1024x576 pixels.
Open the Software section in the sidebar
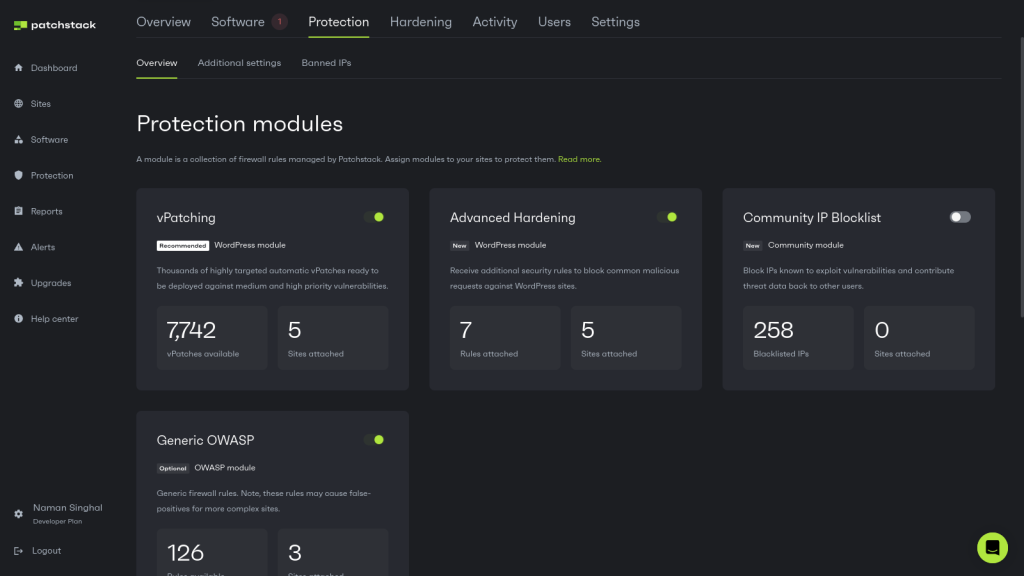(46, 139)
